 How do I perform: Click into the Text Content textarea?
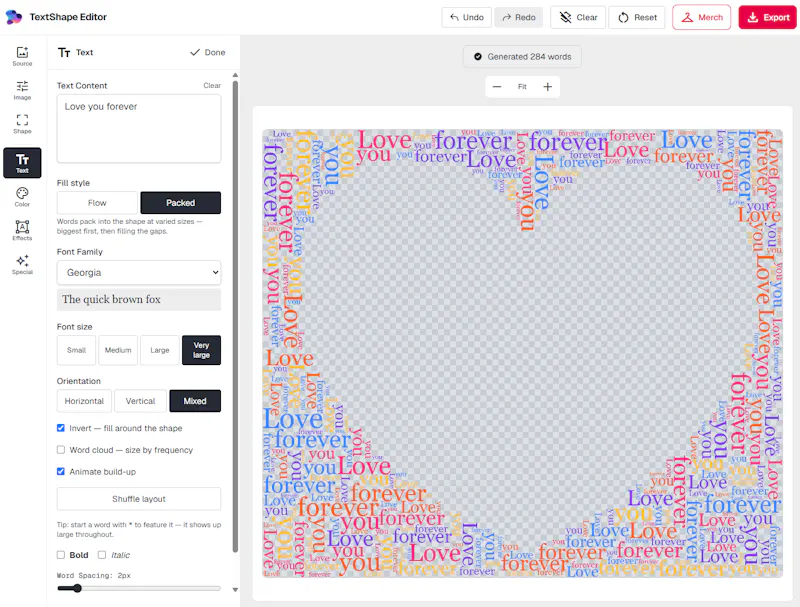pos(139,129)
